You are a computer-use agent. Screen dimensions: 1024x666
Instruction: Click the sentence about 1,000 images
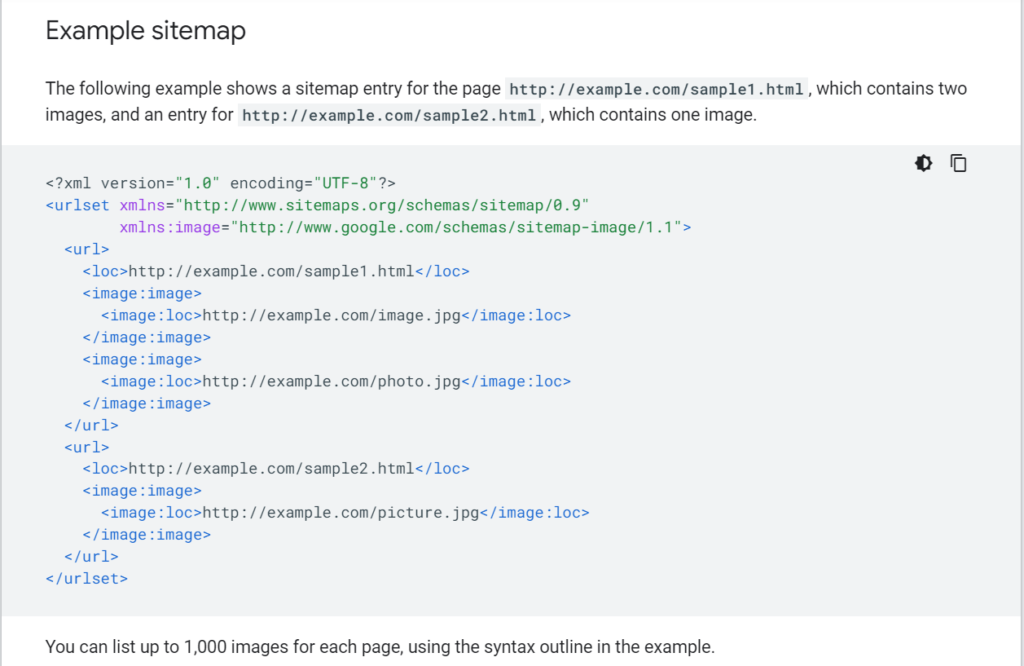point(380,647)
